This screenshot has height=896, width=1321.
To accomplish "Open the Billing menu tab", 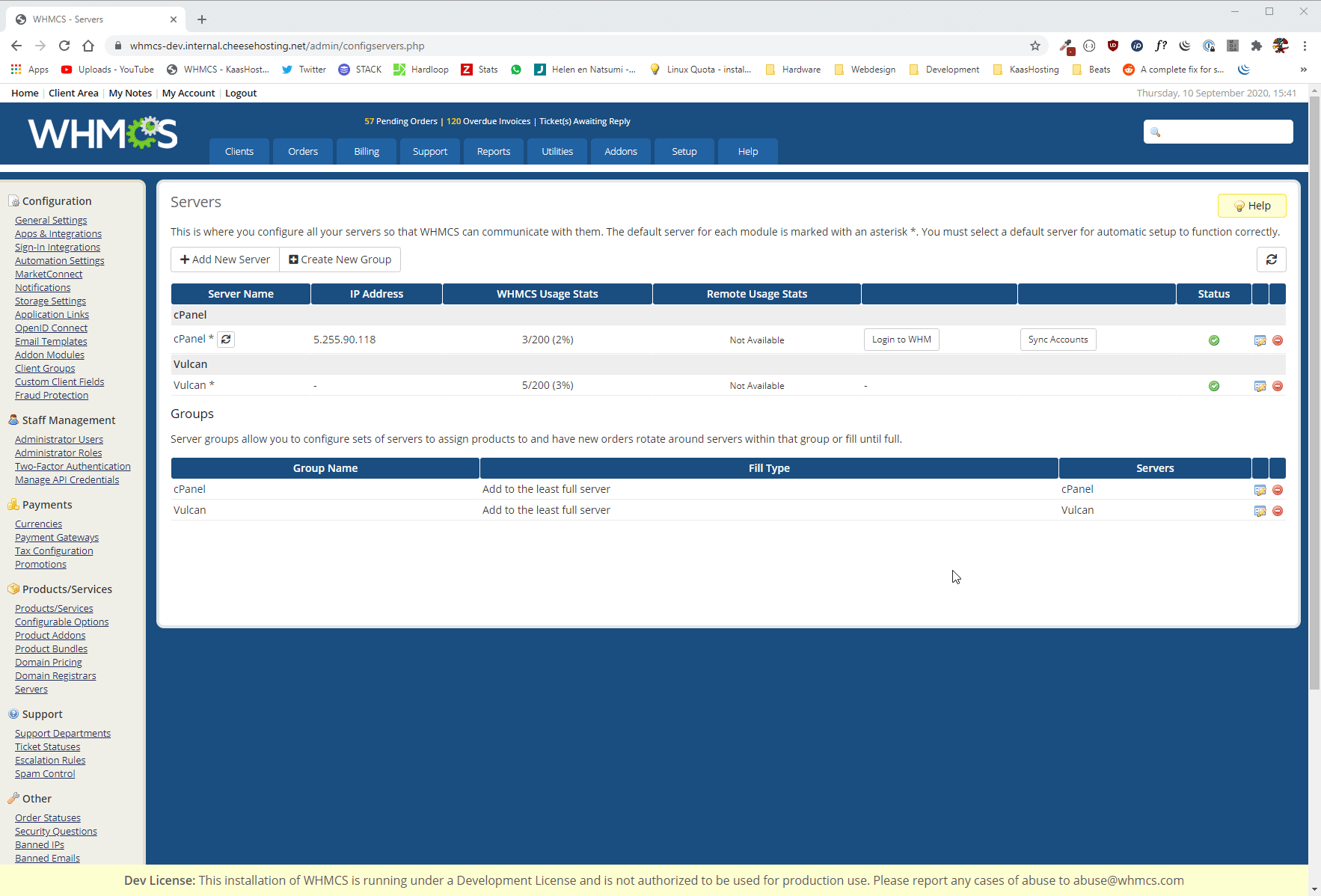I will pos(367,151).
